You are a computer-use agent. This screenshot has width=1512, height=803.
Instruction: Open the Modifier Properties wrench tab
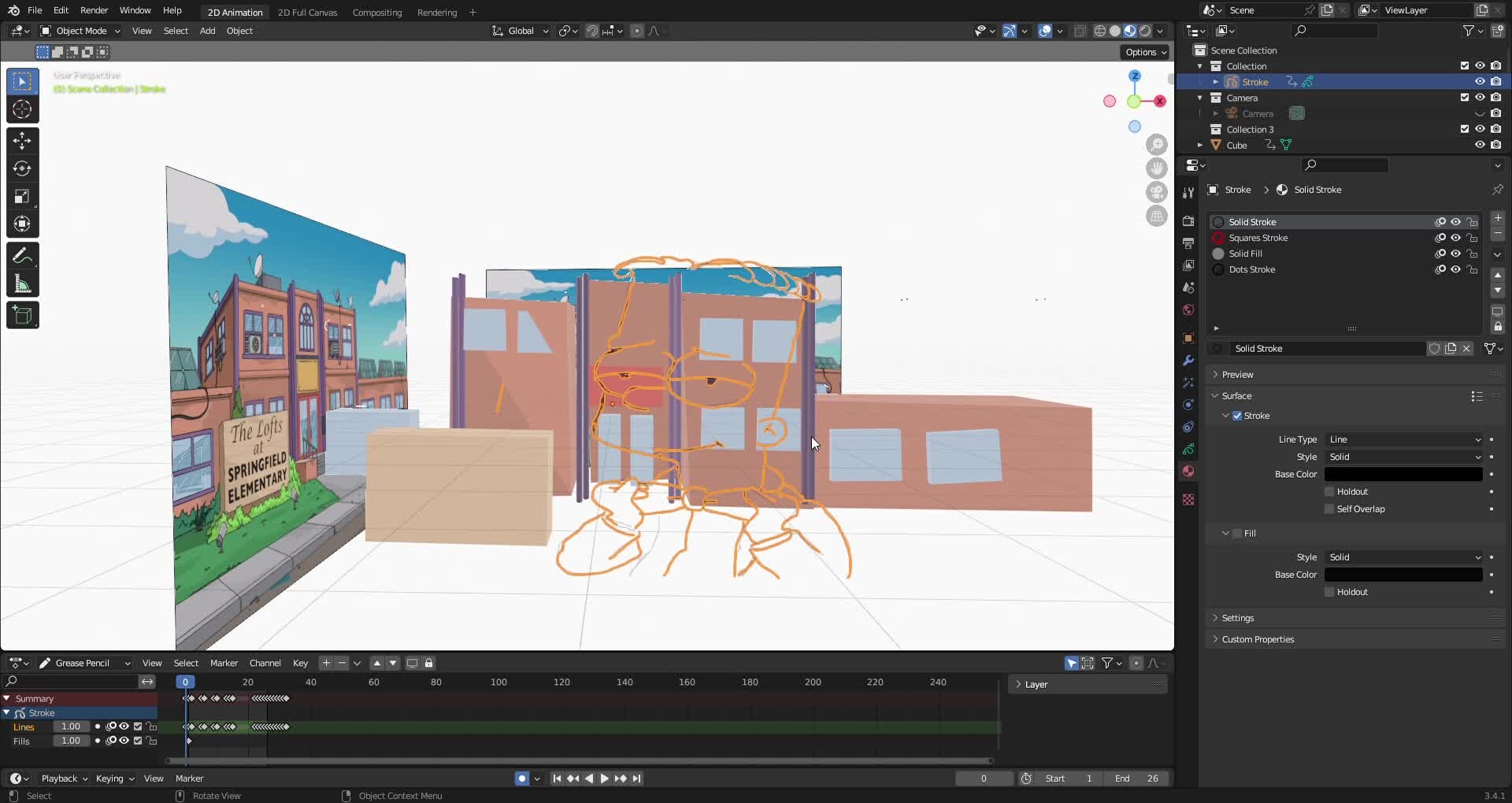1189,360
